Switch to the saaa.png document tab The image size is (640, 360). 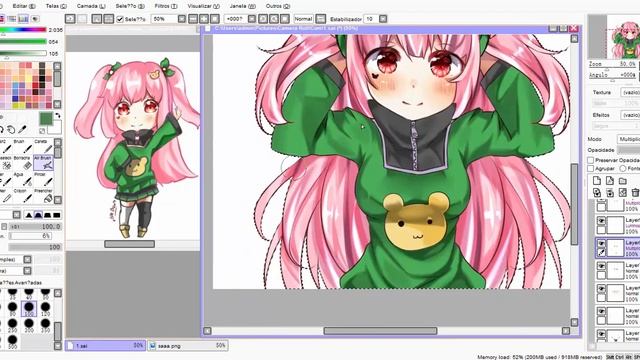(187, 346)
